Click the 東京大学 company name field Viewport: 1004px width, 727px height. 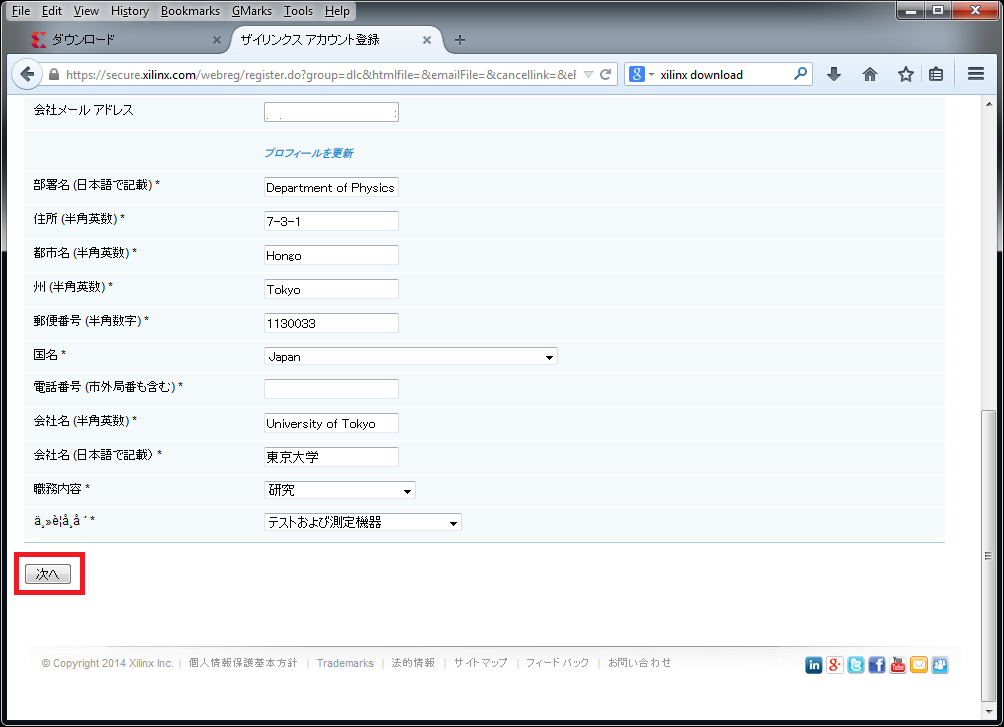tap(331, 457)
